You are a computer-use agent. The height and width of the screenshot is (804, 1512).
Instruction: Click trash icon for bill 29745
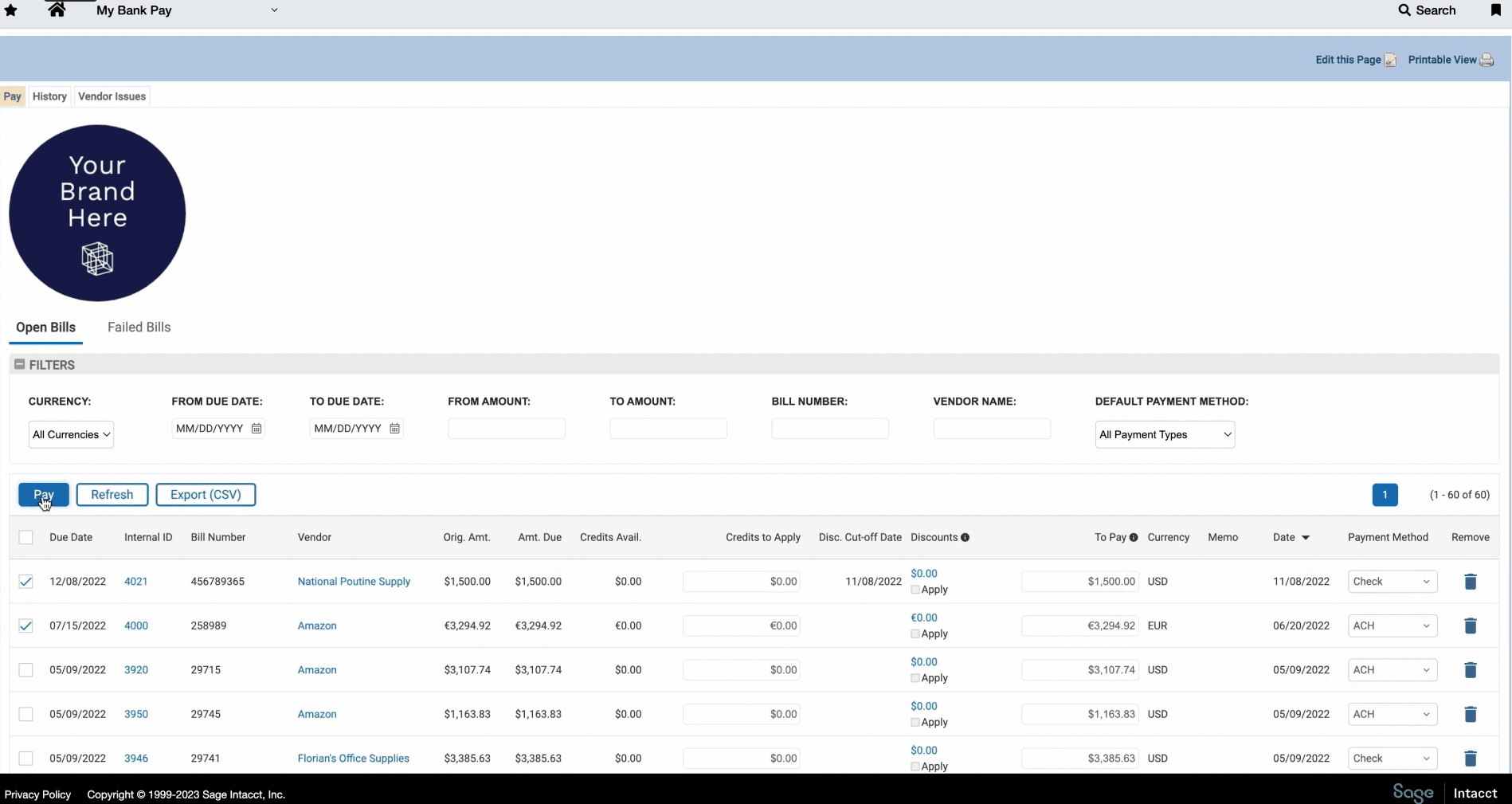point(1470,714)
